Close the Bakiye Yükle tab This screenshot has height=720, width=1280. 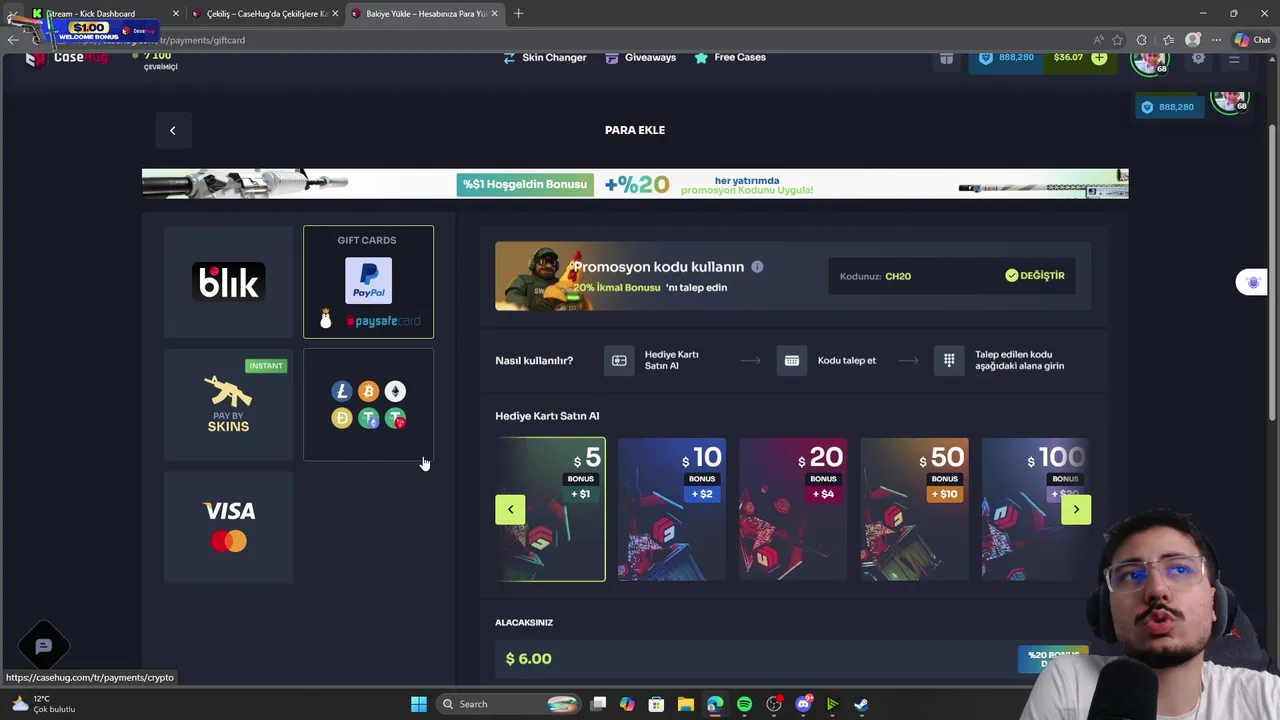pos(495,14)
